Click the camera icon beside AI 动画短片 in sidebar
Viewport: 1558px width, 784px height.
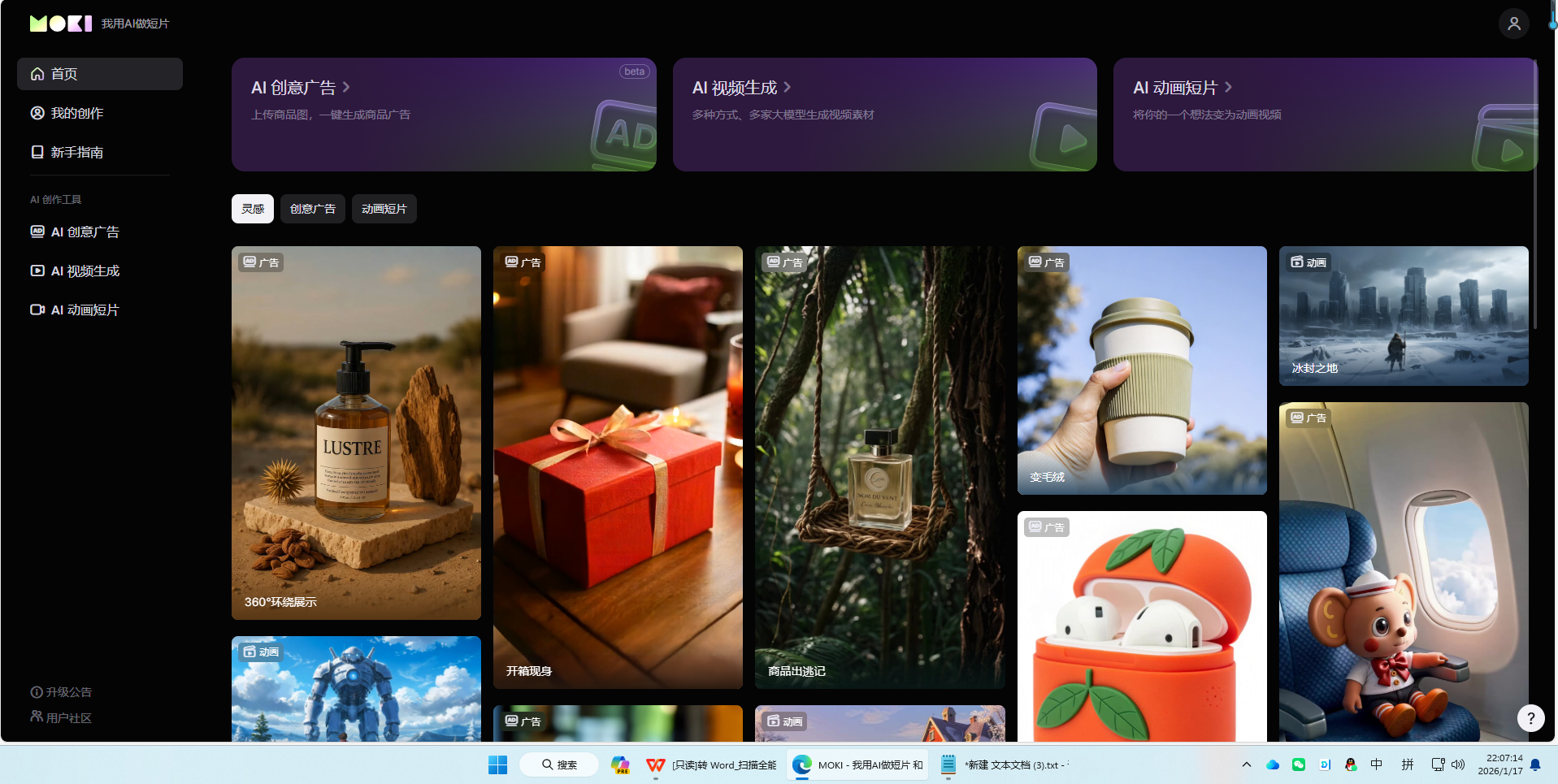click(x=37, y=310)
